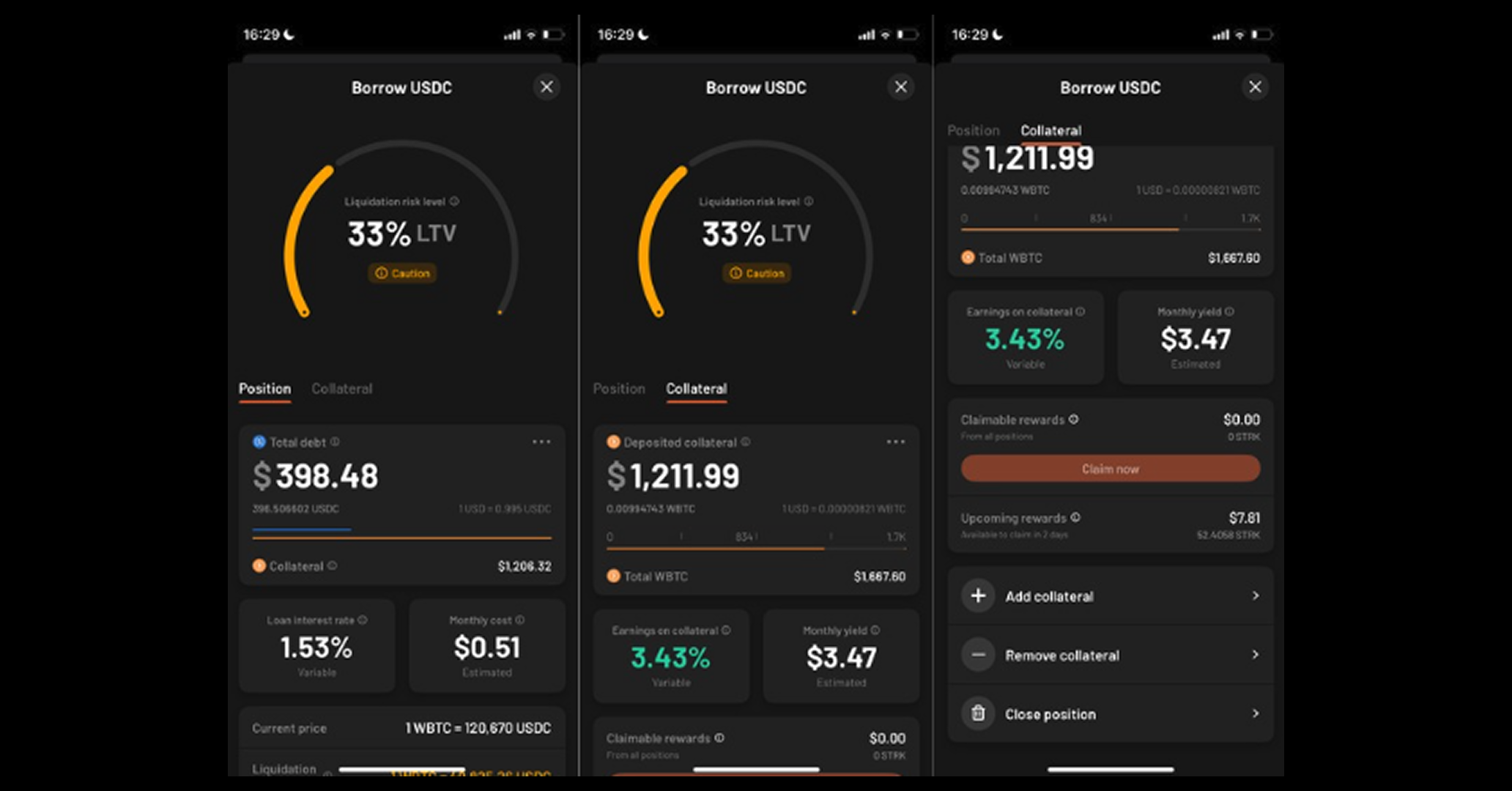Tap WBTC icon beside Total WBTC, middle screen
1512x791 pixels.
click(x=613, y=576)
